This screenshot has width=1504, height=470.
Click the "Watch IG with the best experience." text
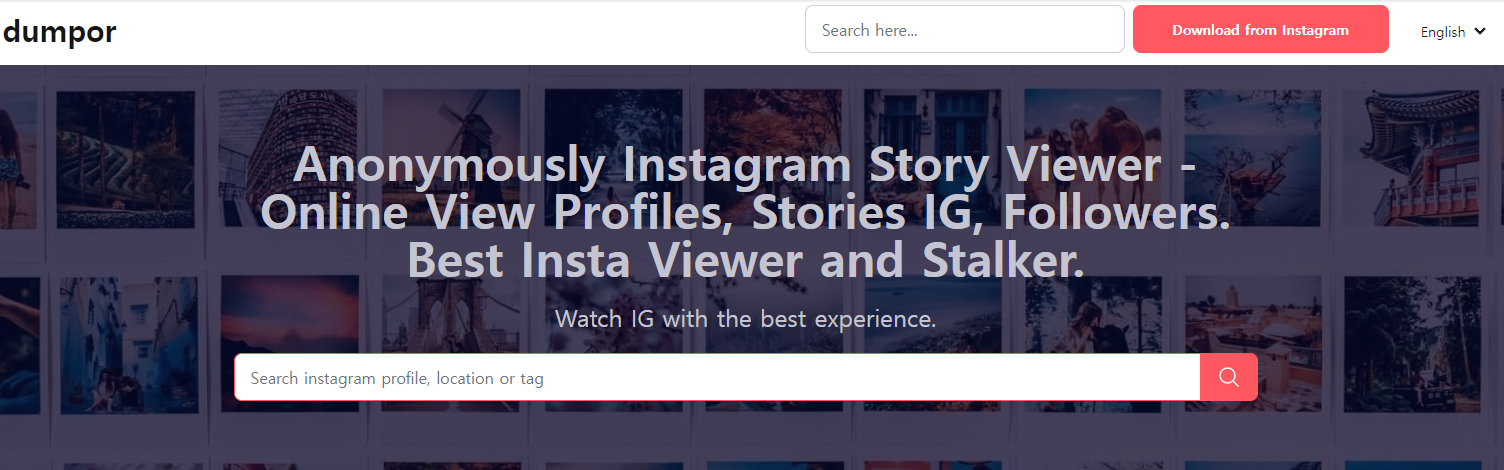[746, 319]
